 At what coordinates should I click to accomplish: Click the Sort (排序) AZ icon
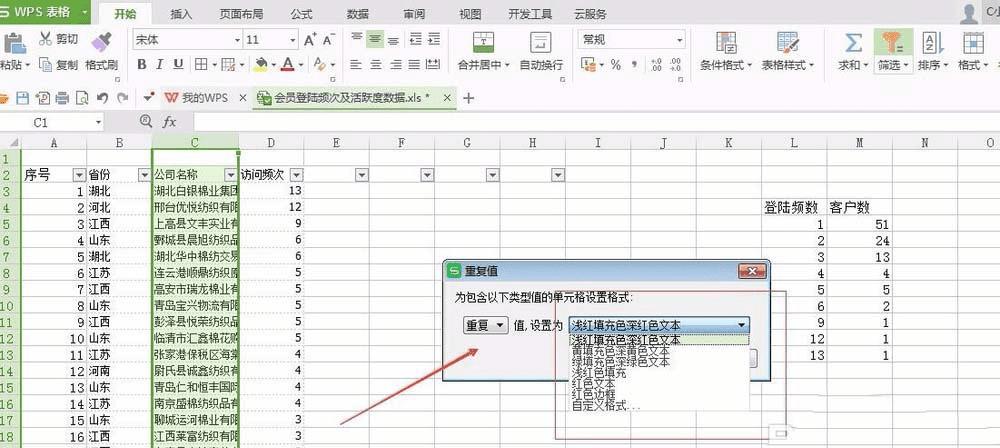tap(933, 43)
